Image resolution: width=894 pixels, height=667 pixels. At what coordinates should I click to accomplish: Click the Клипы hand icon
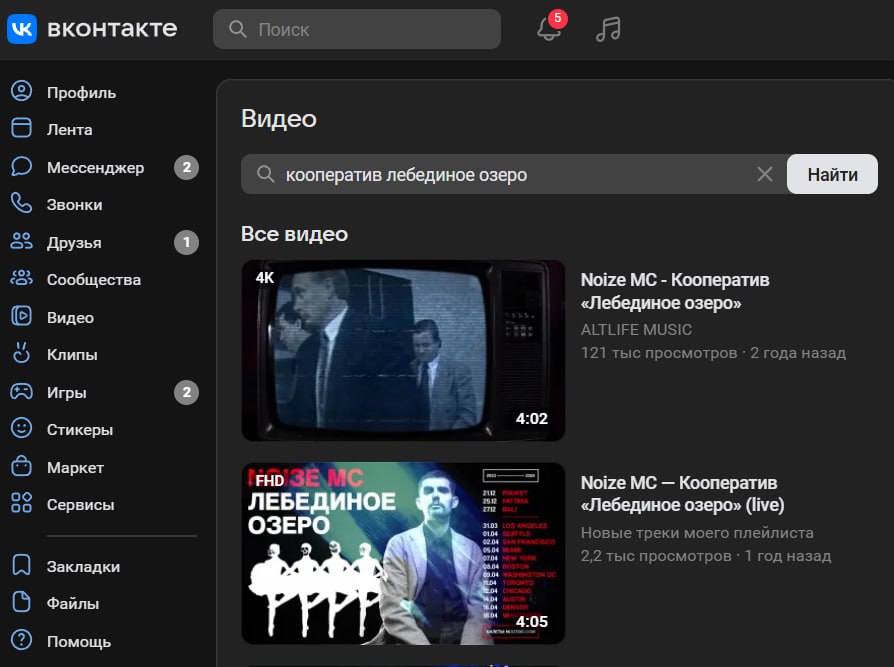22,353
